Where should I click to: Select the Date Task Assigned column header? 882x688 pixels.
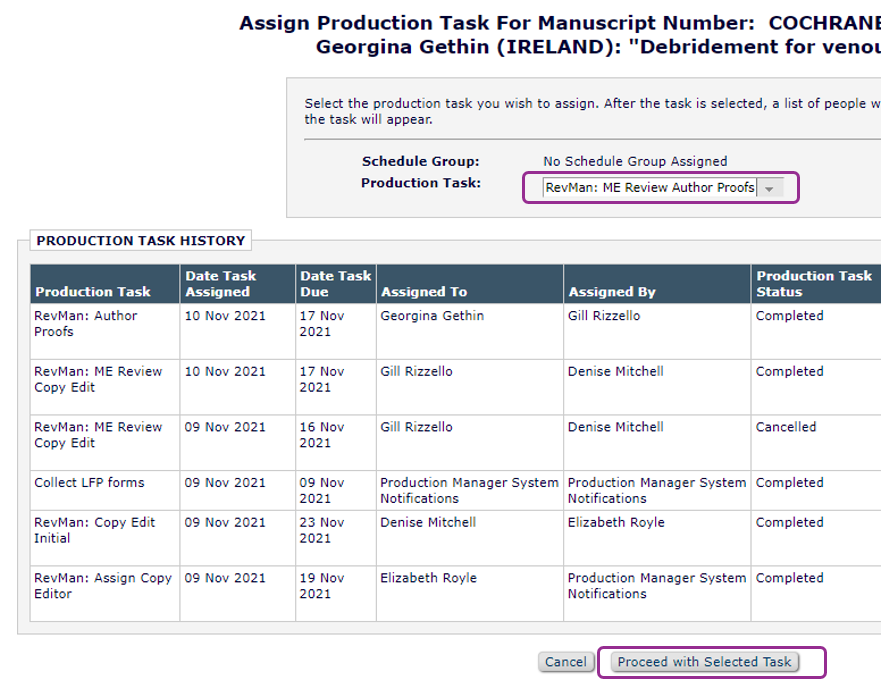click(x=220, y=284)
